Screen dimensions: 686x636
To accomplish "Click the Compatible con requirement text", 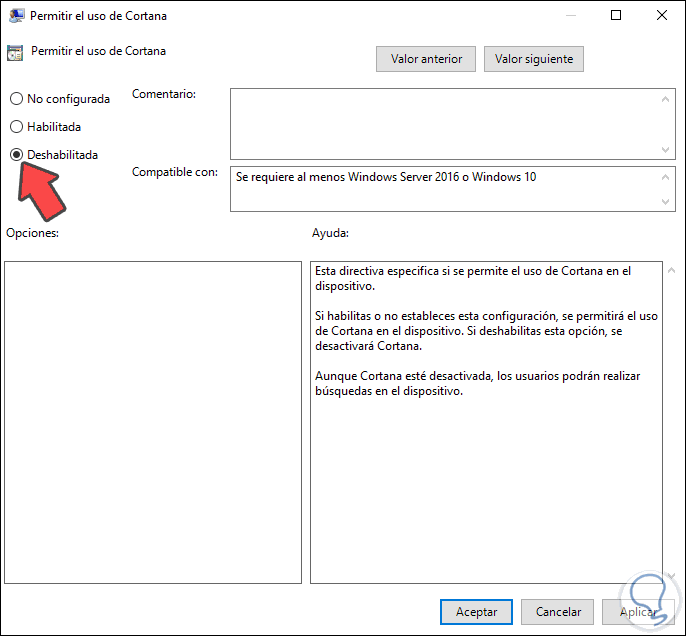I will click(386, 177).
